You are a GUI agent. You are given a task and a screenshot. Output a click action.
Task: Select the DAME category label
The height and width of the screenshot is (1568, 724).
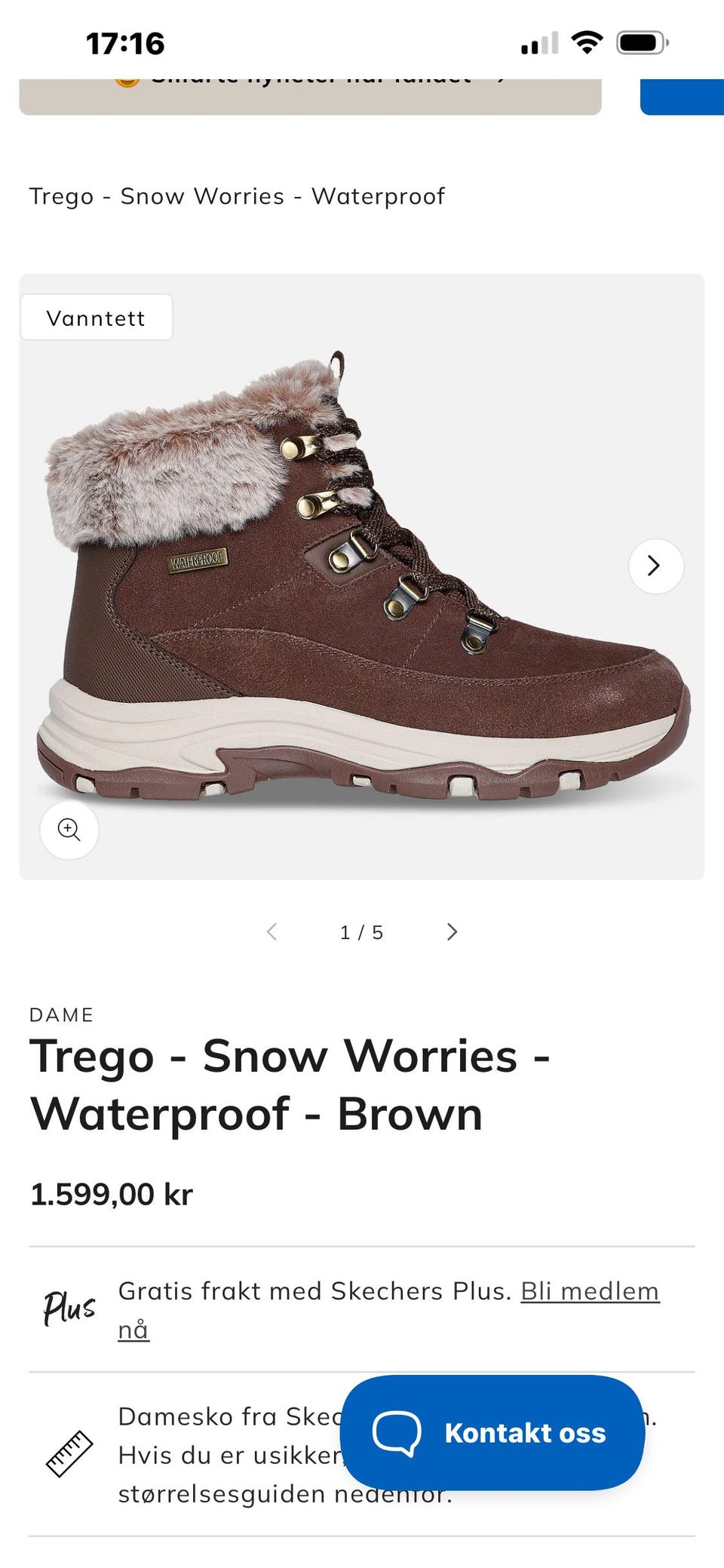tap(61, 1014)
